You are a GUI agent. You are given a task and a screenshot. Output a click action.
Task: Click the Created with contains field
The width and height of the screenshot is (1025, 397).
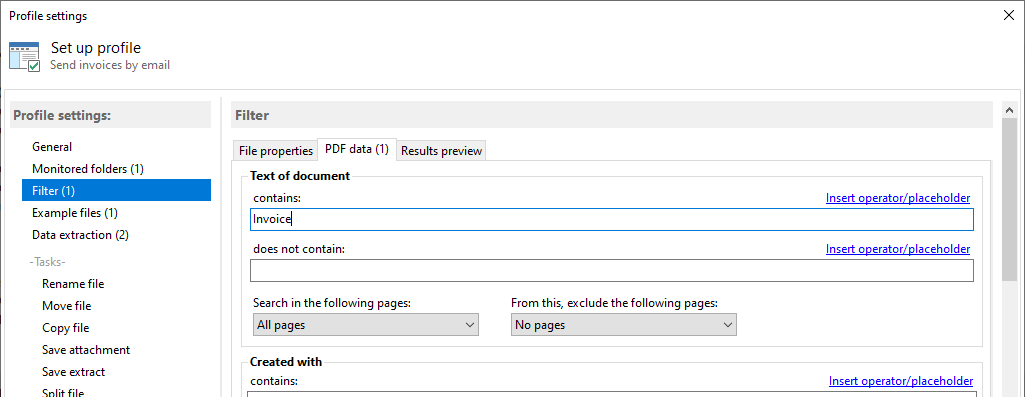pyautogui.click(x=612, y=394)
